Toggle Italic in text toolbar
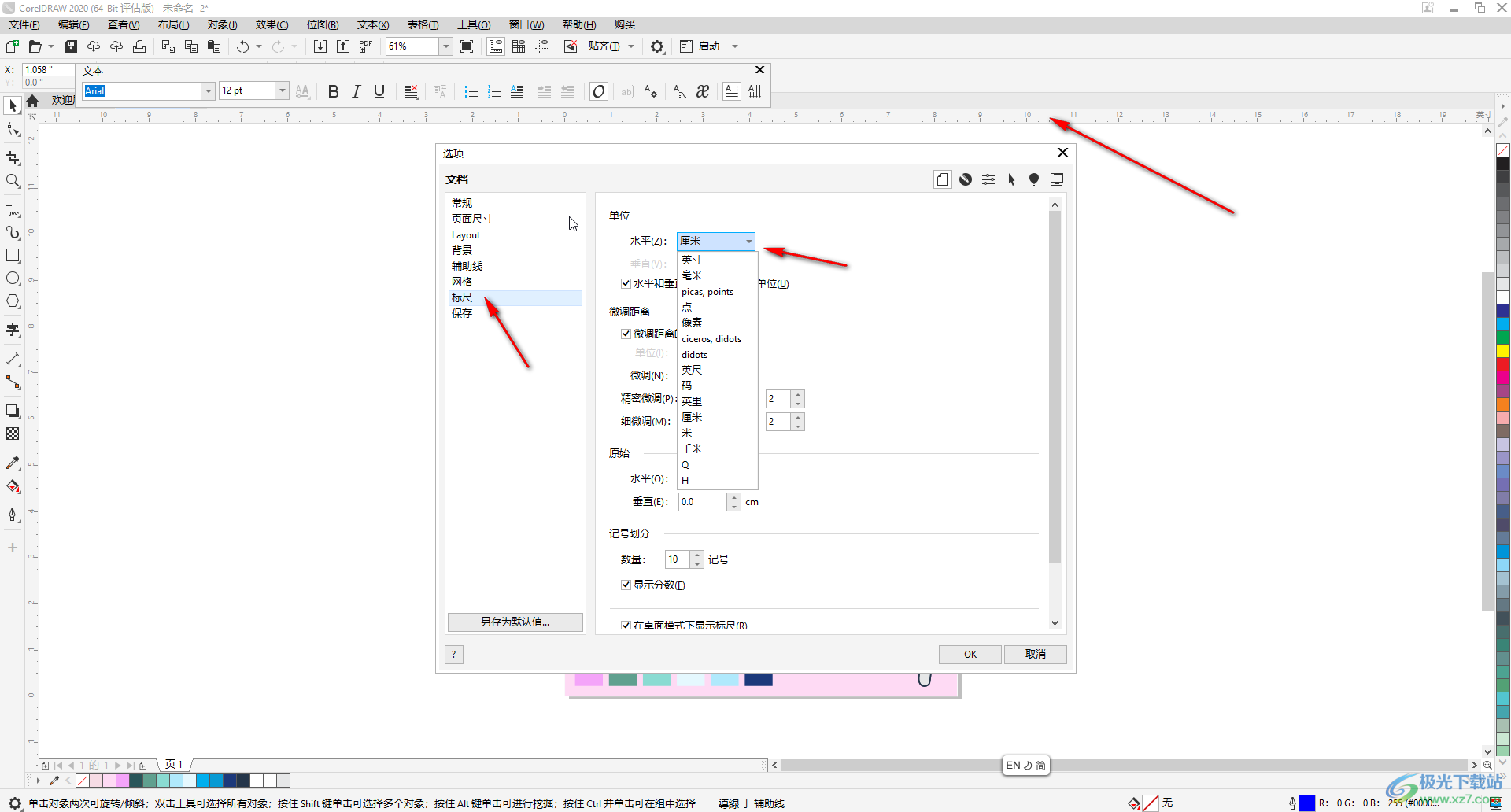Viewport: 1511px width, 812px height. (x=356, y=91)
